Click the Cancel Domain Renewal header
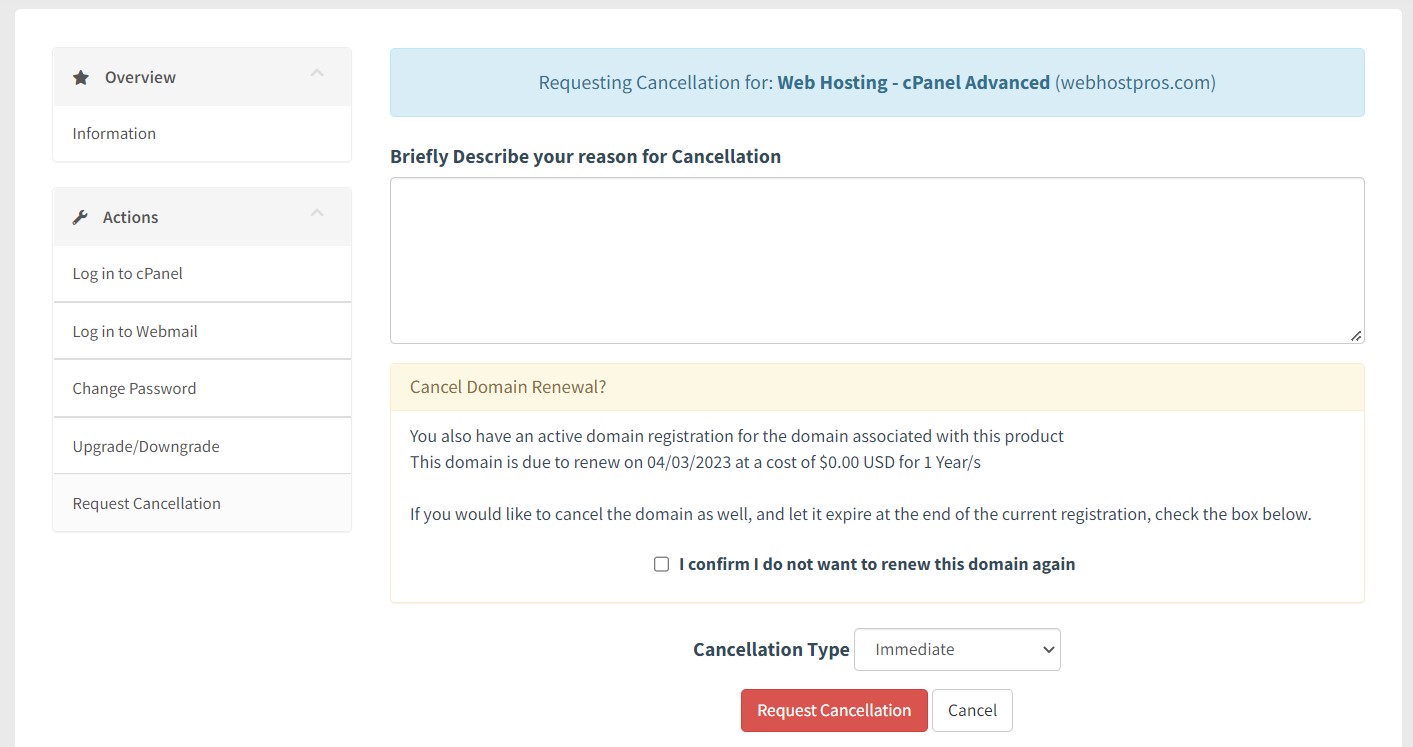The image size is (1413, 747). 508,387
